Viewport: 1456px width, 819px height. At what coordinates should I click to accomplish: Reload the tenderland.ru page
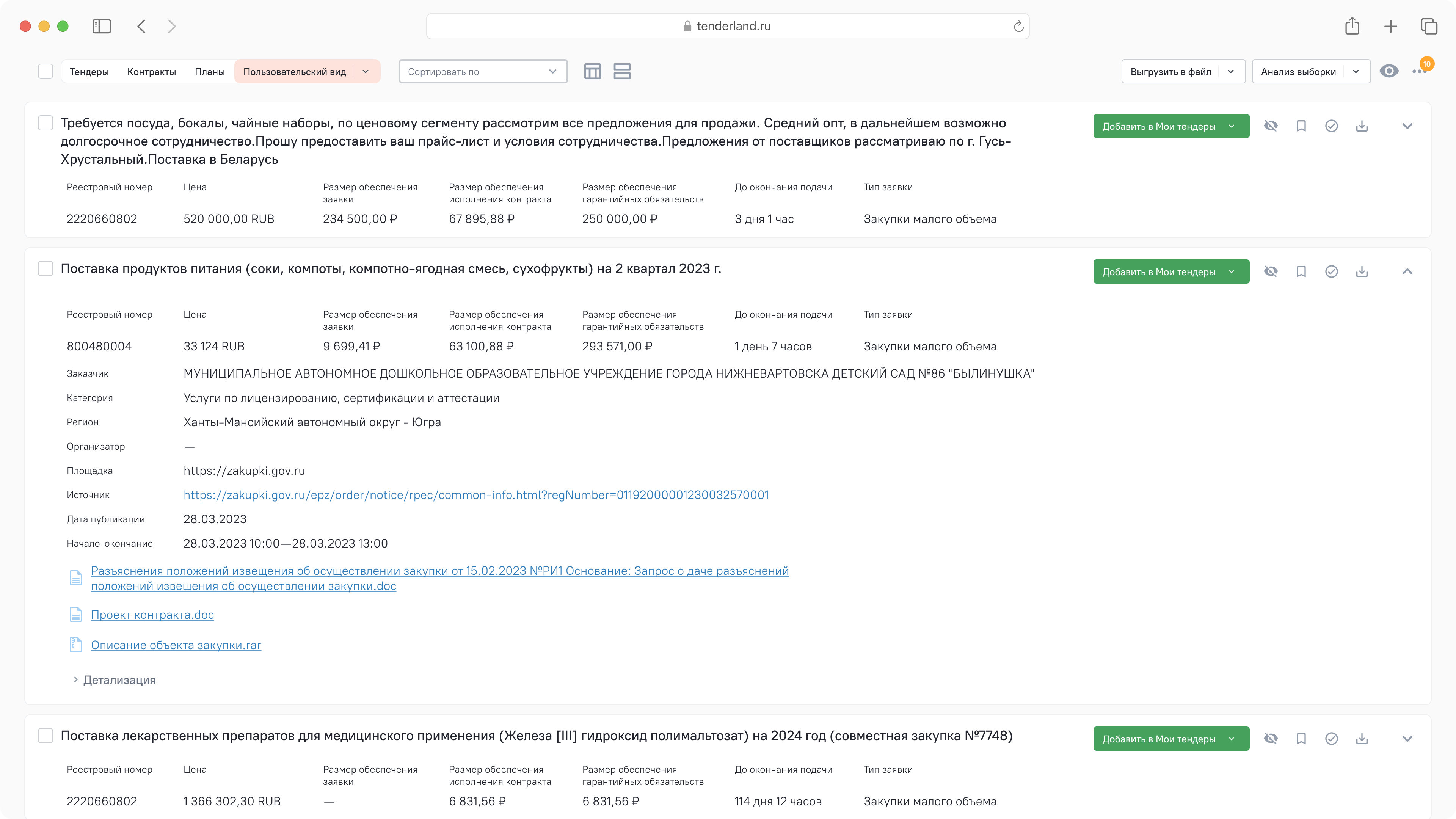pyautogui.click(x=1018, y=27)
